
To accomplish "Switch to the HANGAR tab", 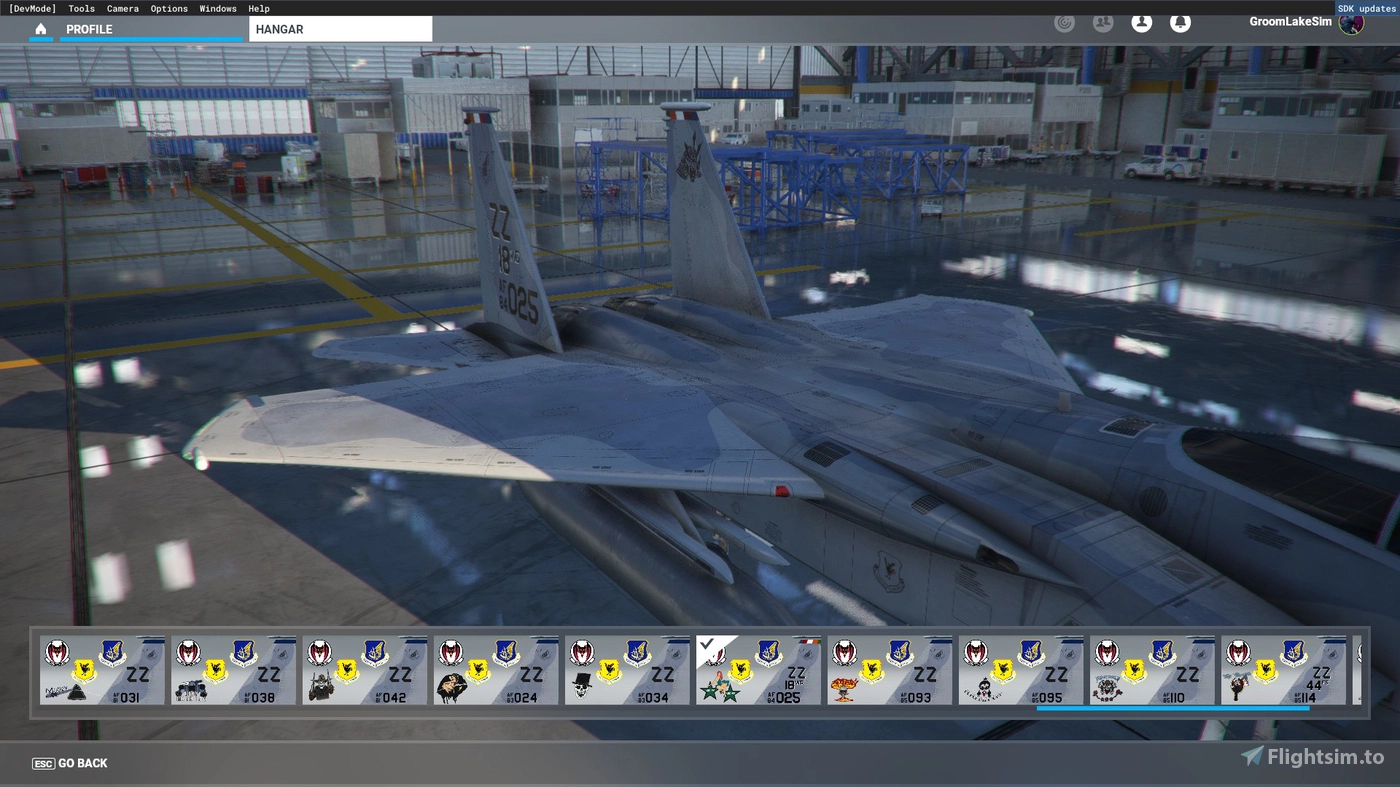I will pyautogui.click(x=278, y=29).
